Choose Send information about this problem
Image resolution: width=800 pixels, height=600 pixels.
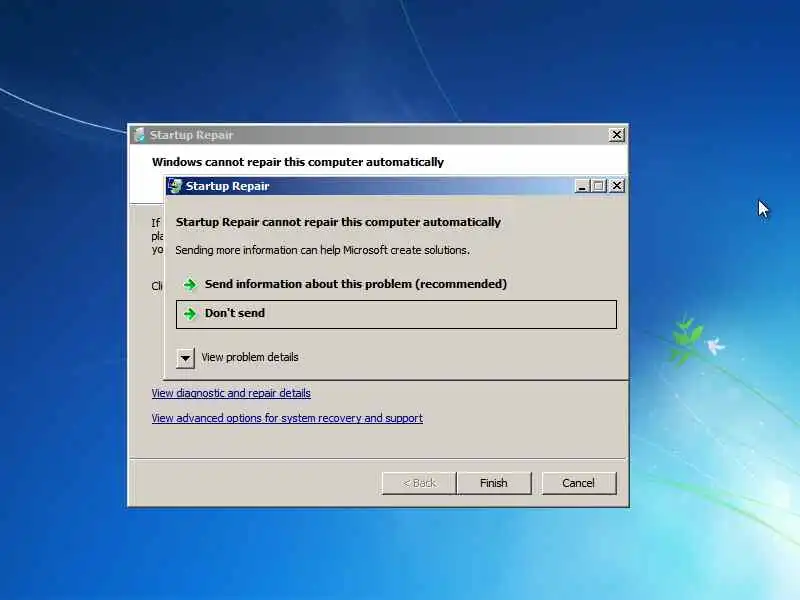(396, 284)
